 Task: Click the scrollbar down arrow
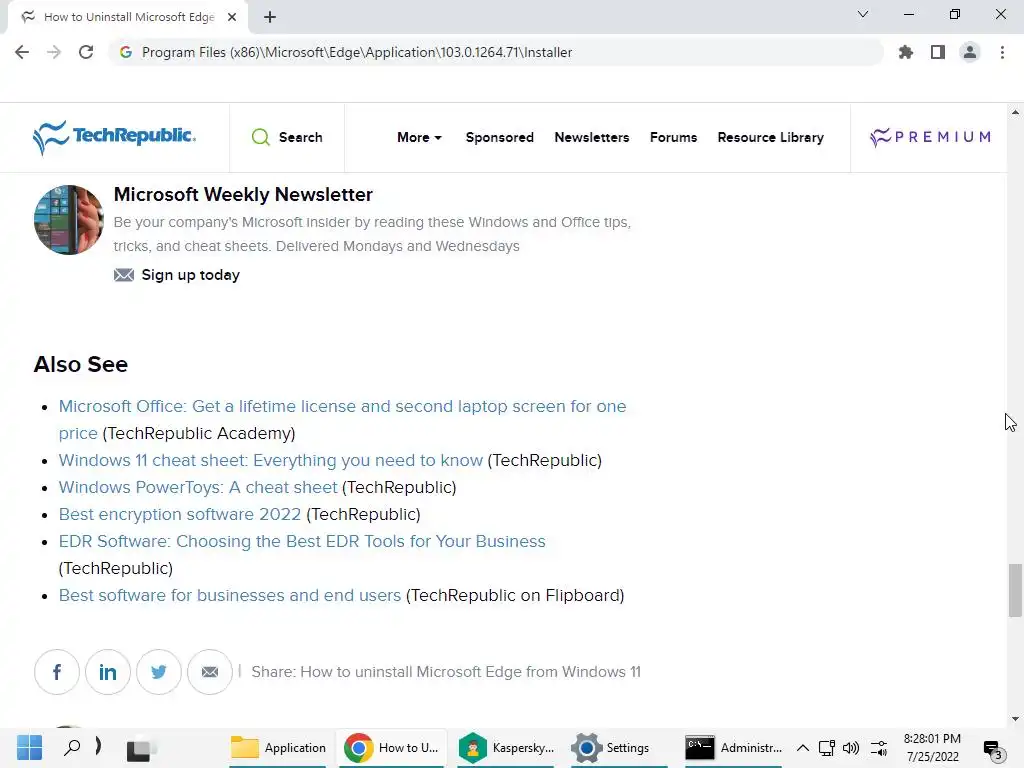pos(1015,719)
